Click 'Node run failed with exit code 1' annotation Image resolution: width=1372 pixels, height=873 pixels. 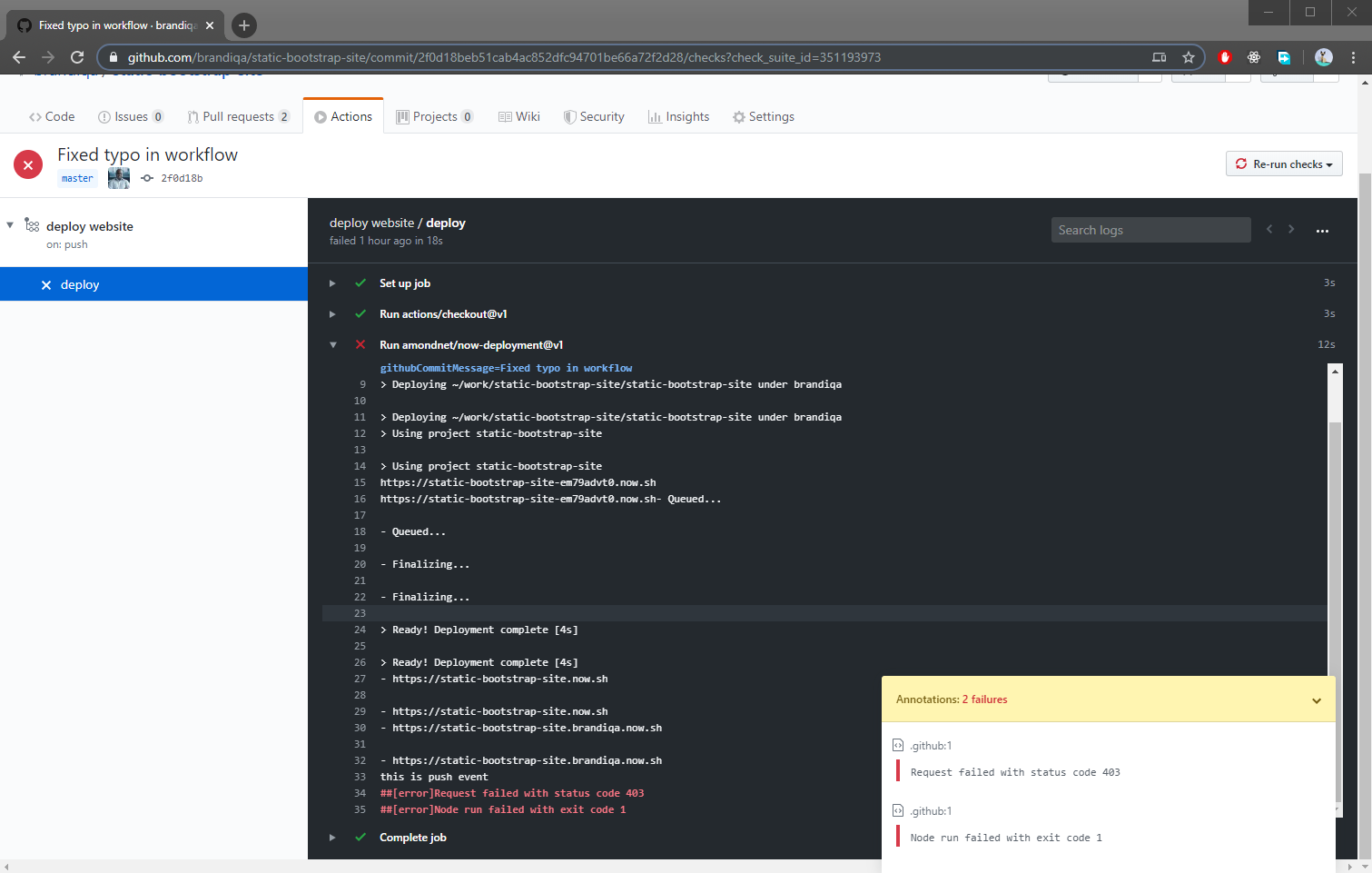tap(1006, 838)
